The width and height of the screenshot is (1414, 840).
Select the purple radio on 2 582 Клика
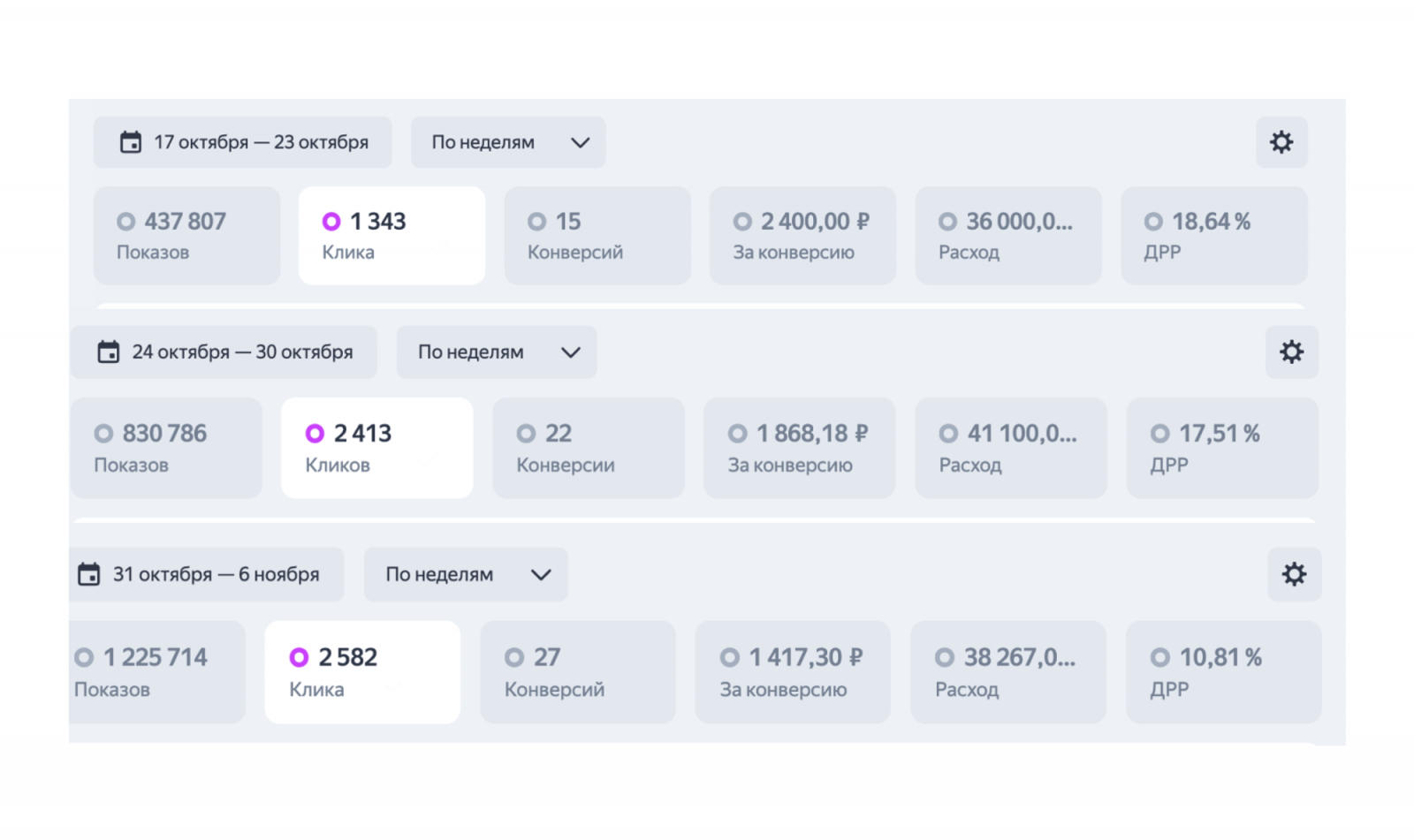click(299, 657)
